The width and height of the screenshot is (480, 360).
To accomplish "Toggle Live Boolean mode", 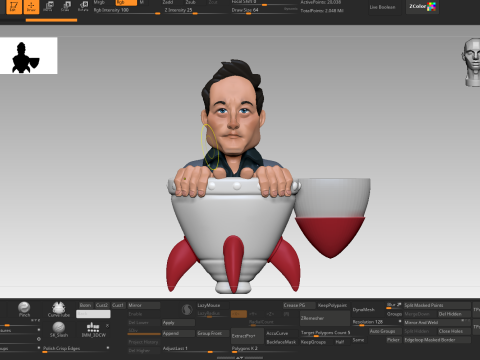I will (382, 7).
